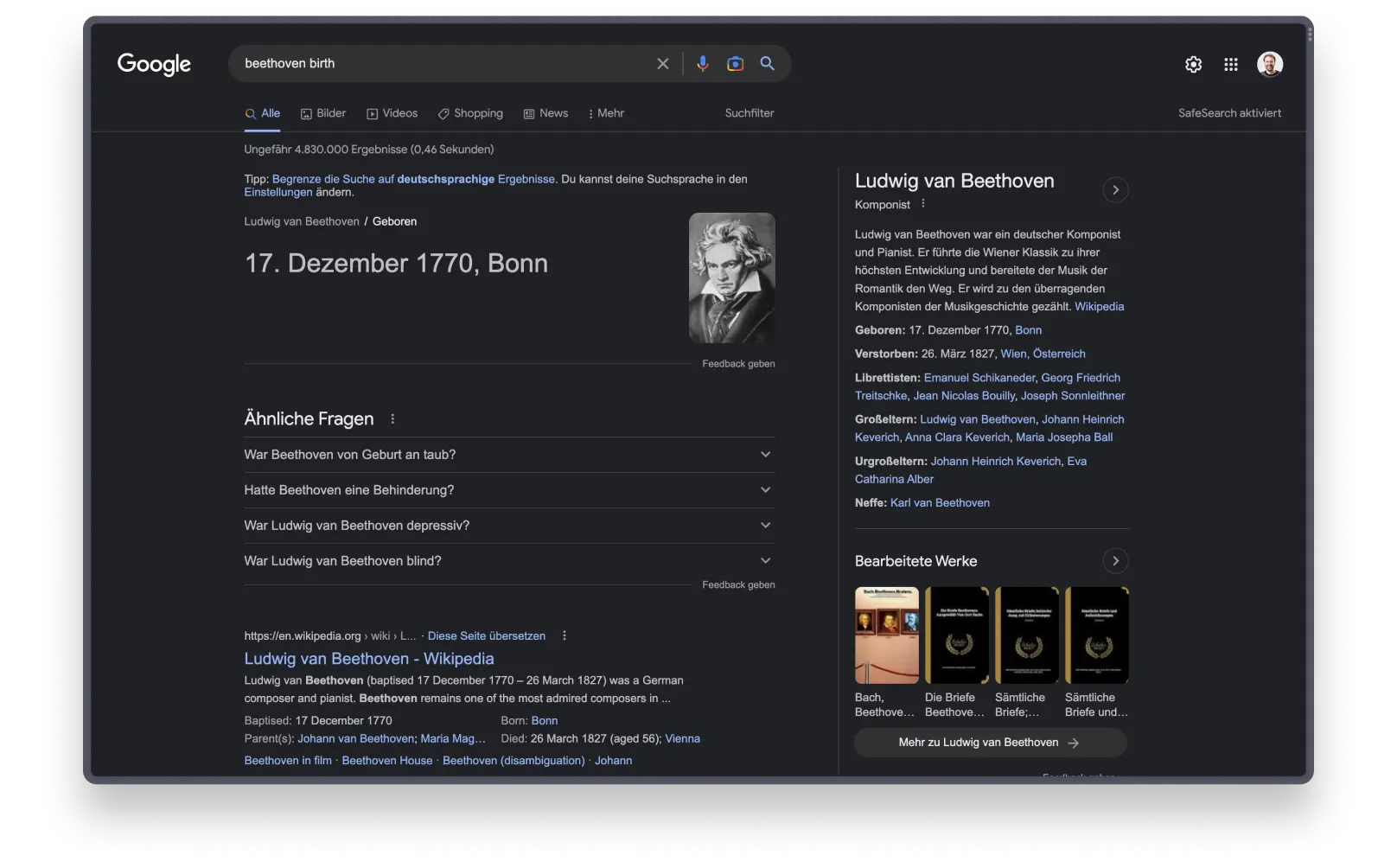1397x868 pixels.
Task: Open 'Sämtliche Briefe und...' book cover
Action: [x=1097, y=635]
